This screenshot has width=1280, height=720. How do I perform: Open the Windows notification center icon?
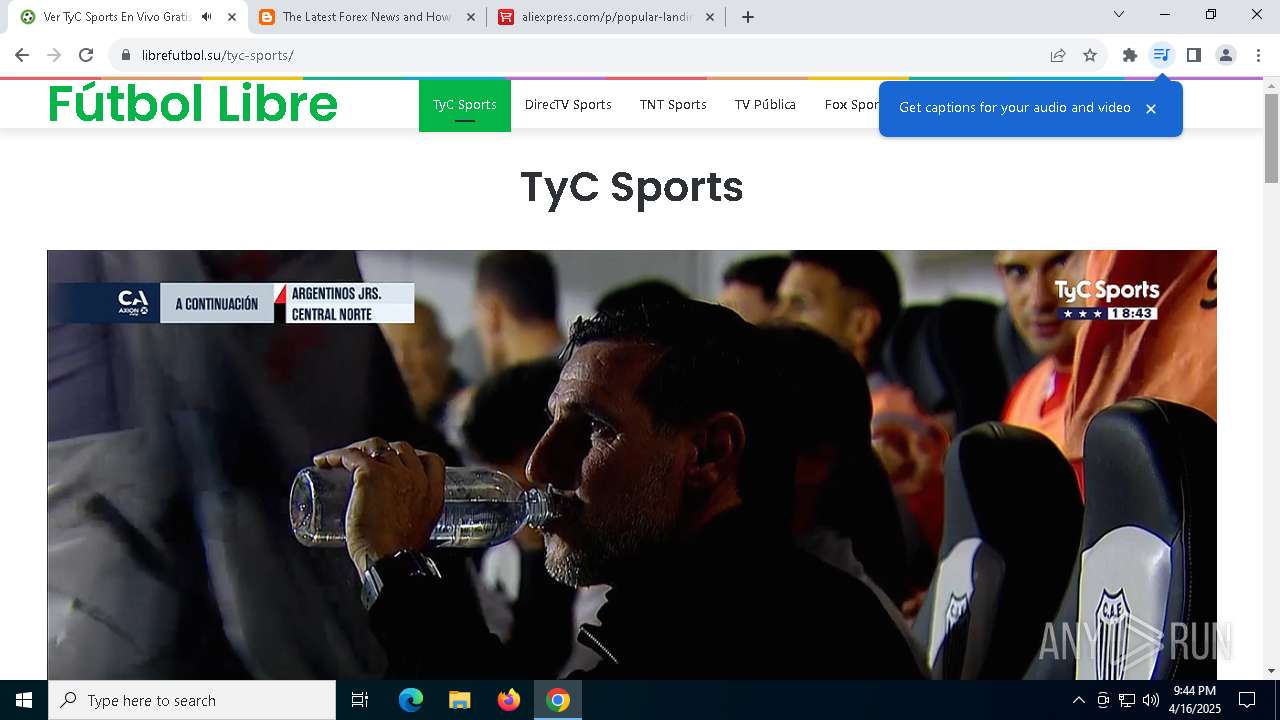pos(1247,700)
